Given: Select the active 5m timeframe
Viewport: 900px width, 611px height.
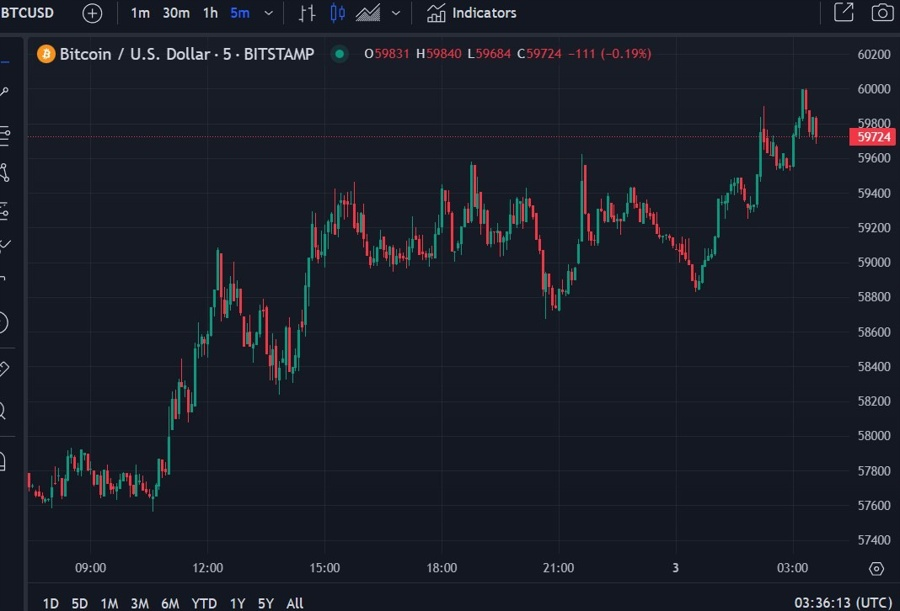Looking at the screenshot, I should [240, 13].
